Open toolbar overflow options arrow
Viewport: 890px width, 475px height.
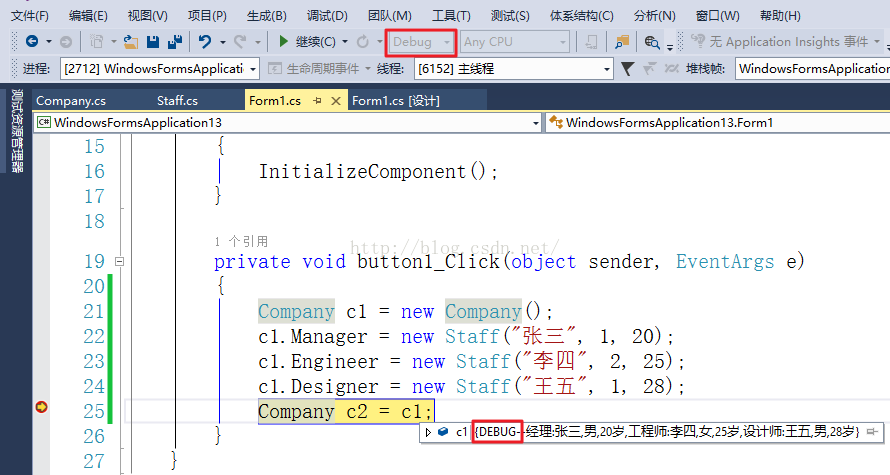pos(670,46)
